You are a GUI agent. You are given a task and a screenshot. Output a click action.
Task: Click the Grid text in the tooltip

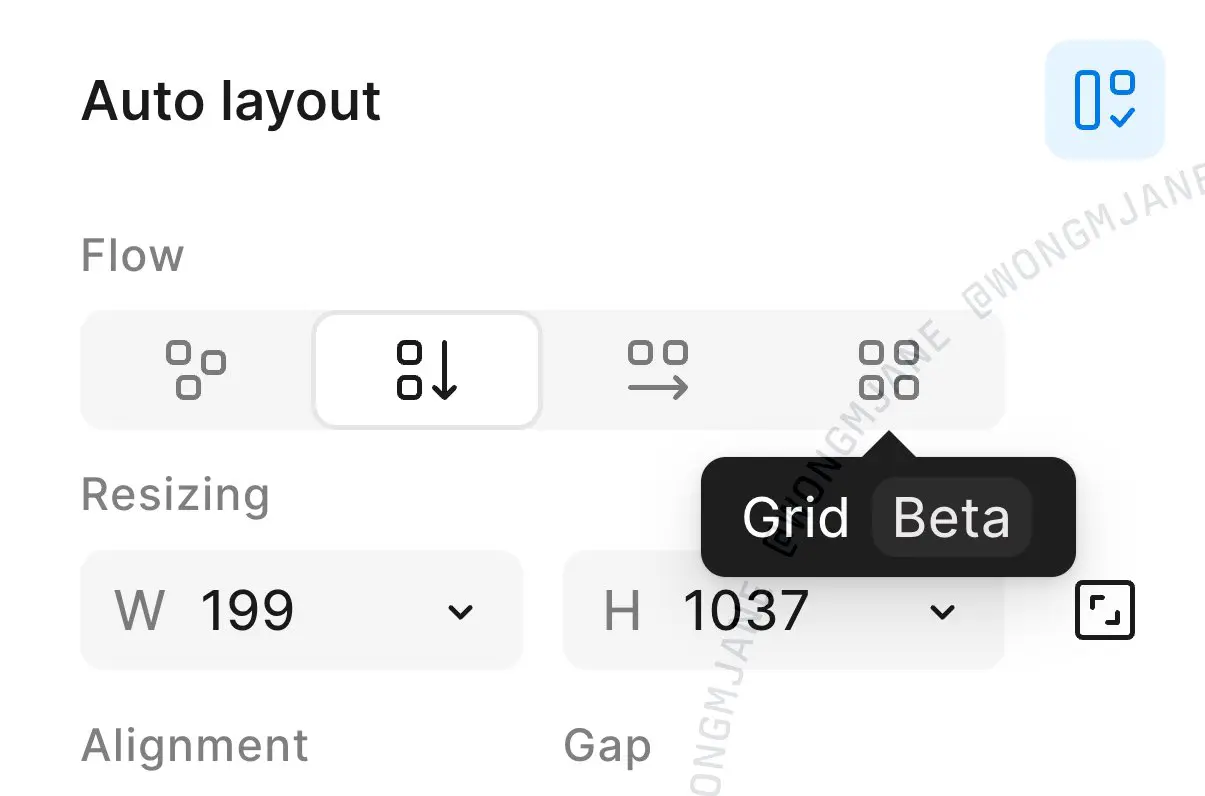pos(796,518)
